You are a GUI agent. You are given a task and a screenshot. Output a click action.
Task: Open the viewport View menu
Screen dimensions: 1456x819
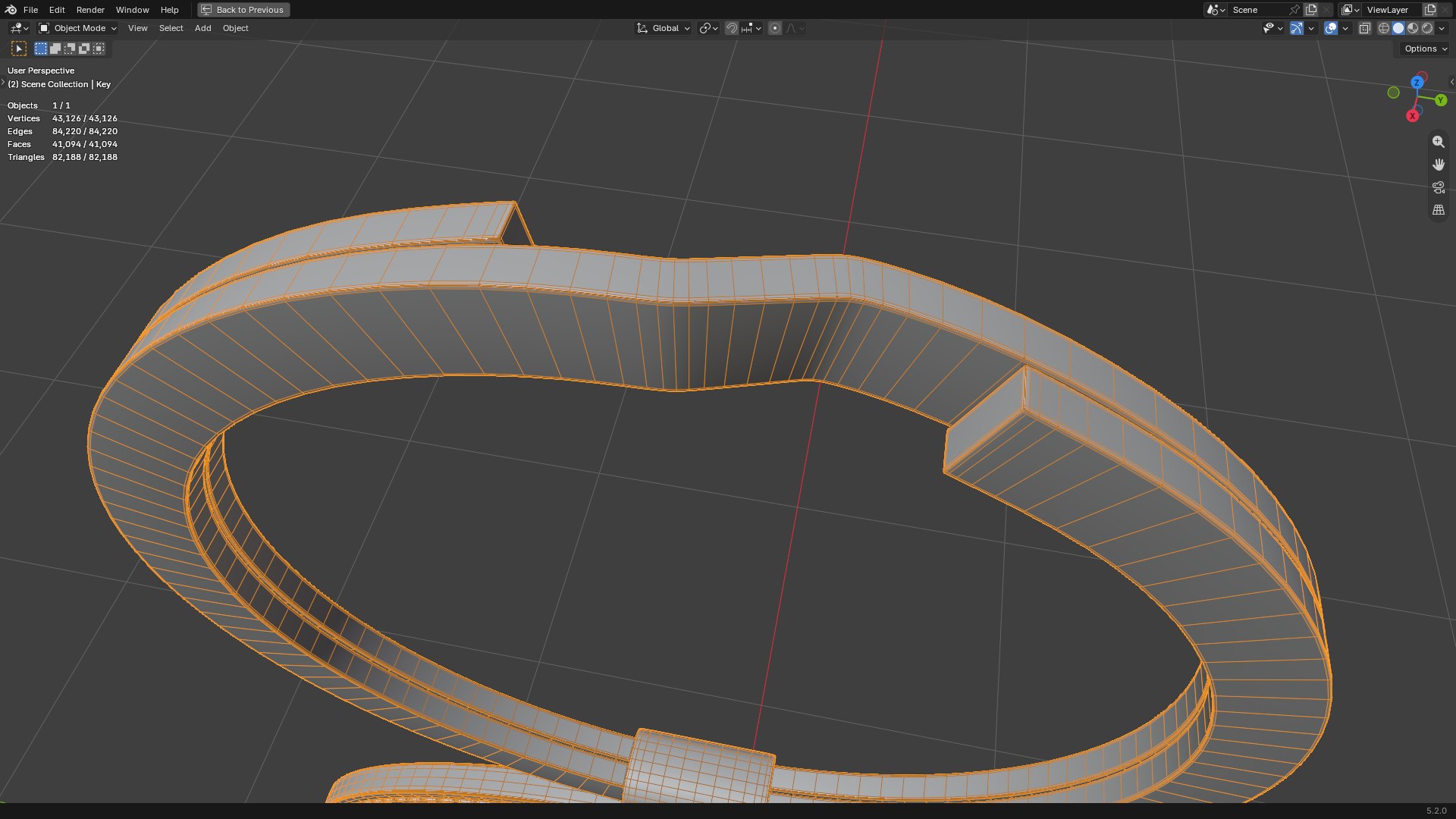tap(137, 28)
